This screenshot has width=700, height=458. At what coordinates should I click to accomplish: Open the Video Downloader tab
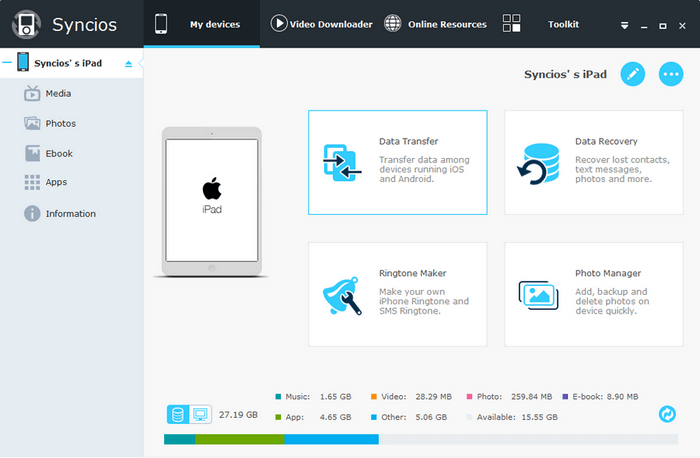322,24
